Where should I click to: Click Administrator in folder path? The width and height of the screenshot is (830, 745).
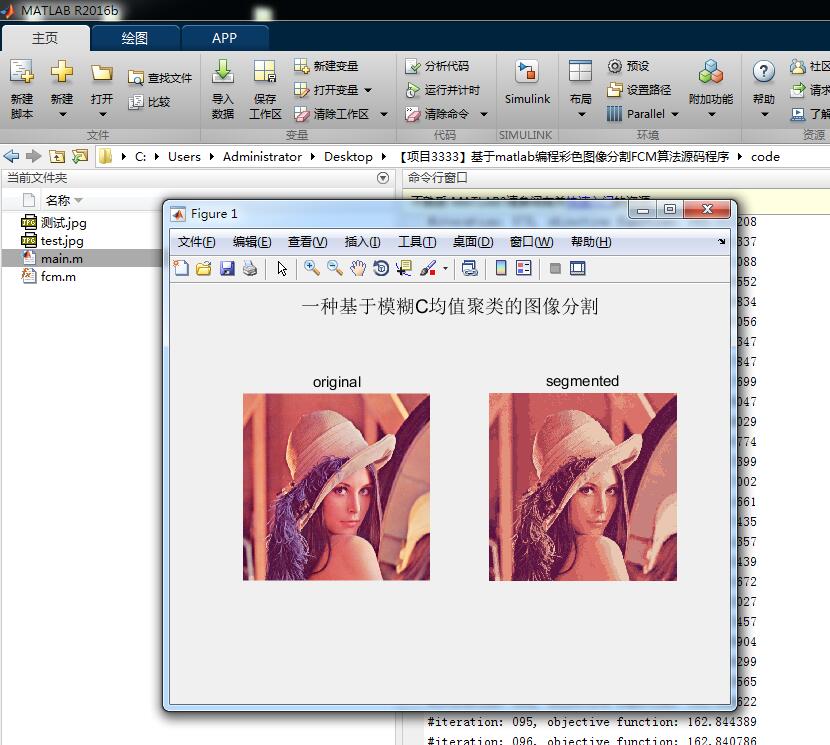262,157
